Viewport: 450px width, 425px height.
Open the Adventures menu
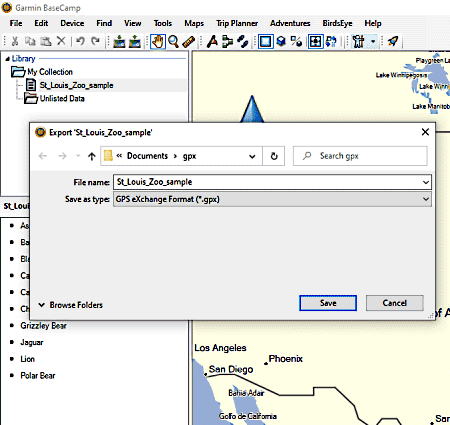[290, 23]
